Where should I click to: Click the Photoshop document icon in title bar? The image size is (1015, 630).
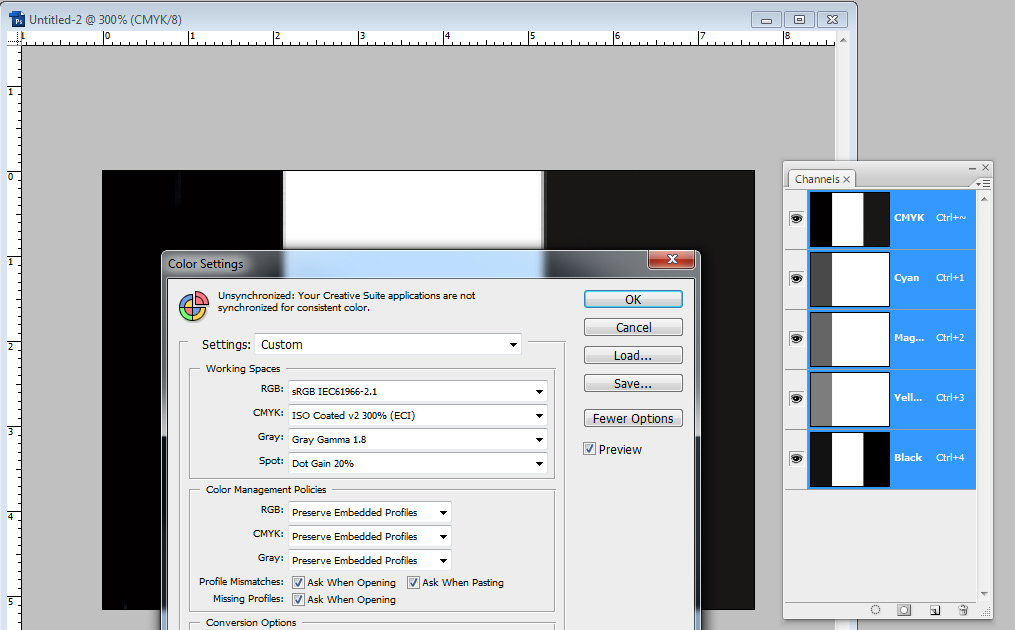tap(17, 19)
